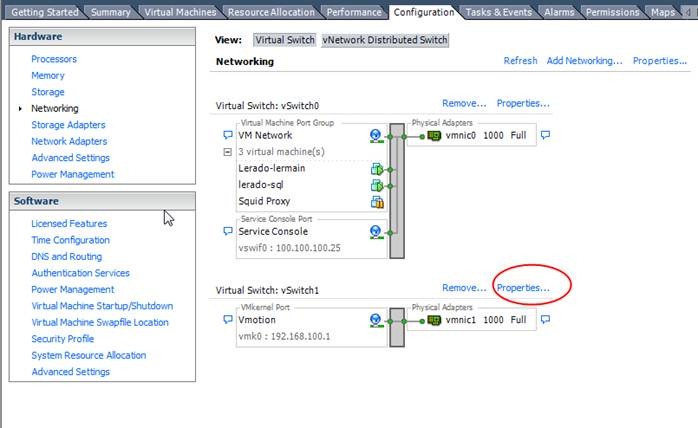Open the Tasks & Events tab
This screenshot has height=428, width=698.
(x=499, y=12)
